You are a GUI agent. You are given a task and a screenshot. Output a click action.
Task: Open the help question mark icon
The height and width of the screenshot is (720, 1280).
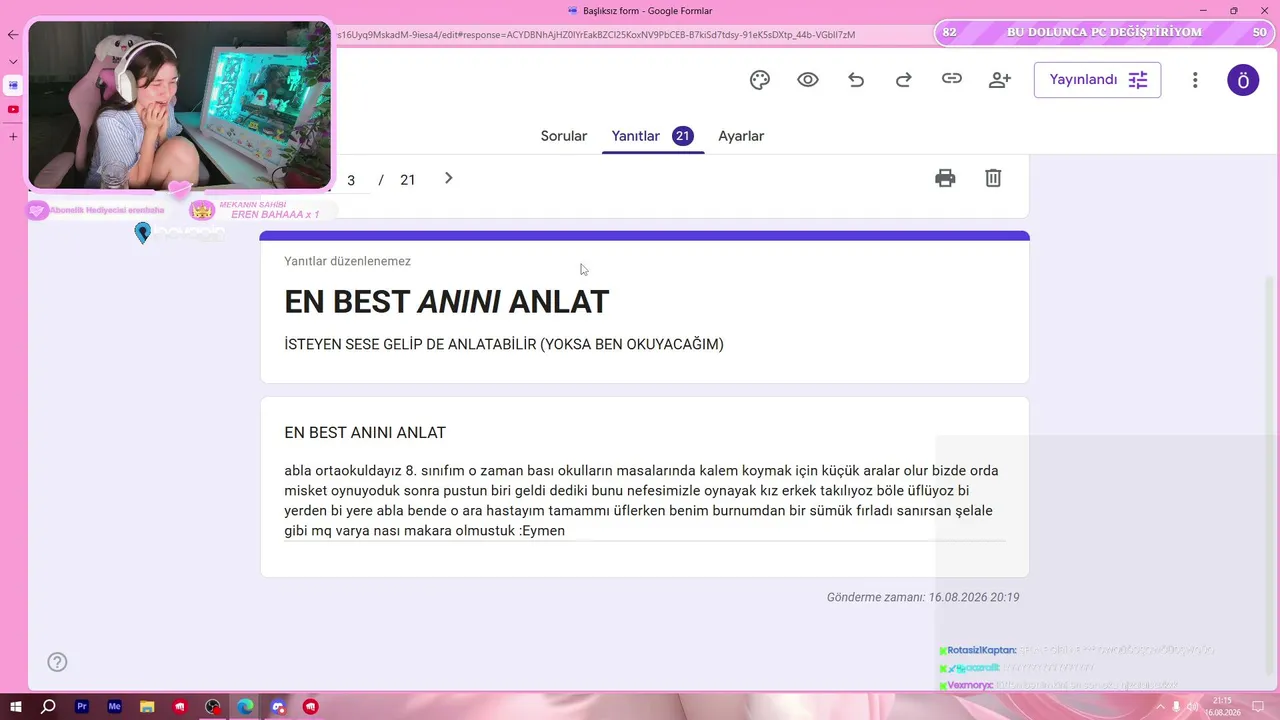click(x=57, y=662)
